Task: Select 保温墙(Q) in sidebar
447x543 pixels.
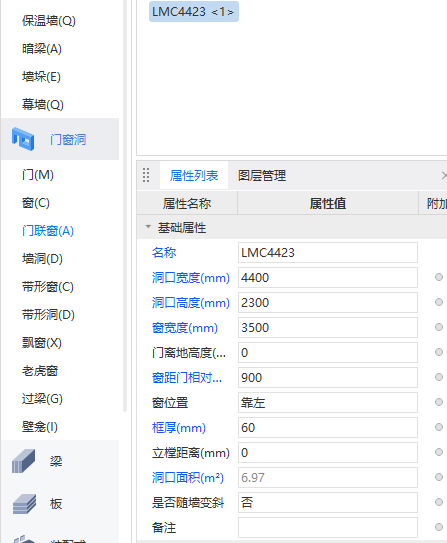Action: point(49,21)
